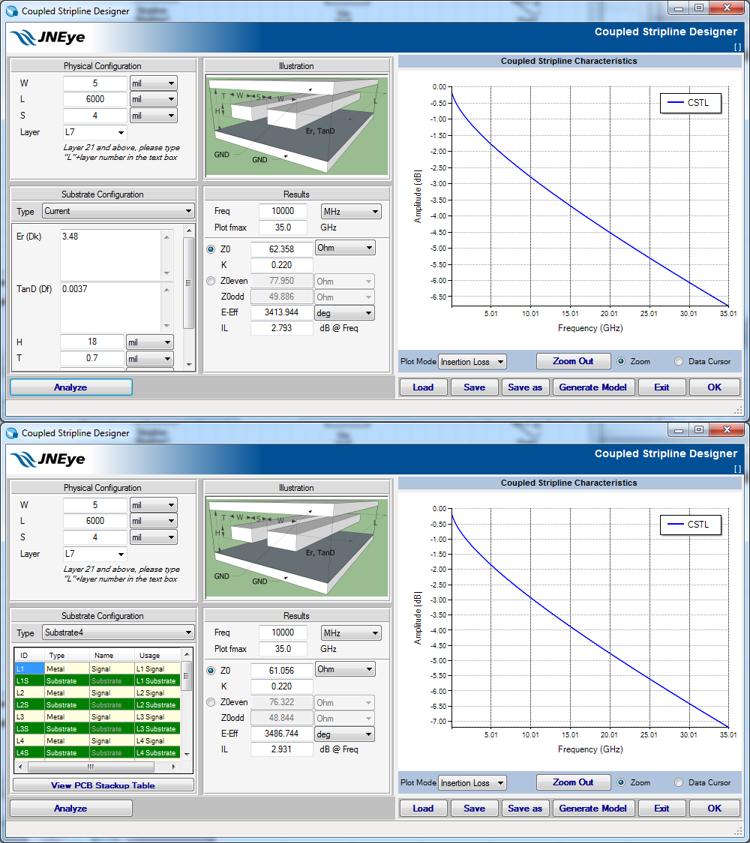Click the JNEye logo in the bottom window
The height and width of the screenshot is (843, 750).
48,459
